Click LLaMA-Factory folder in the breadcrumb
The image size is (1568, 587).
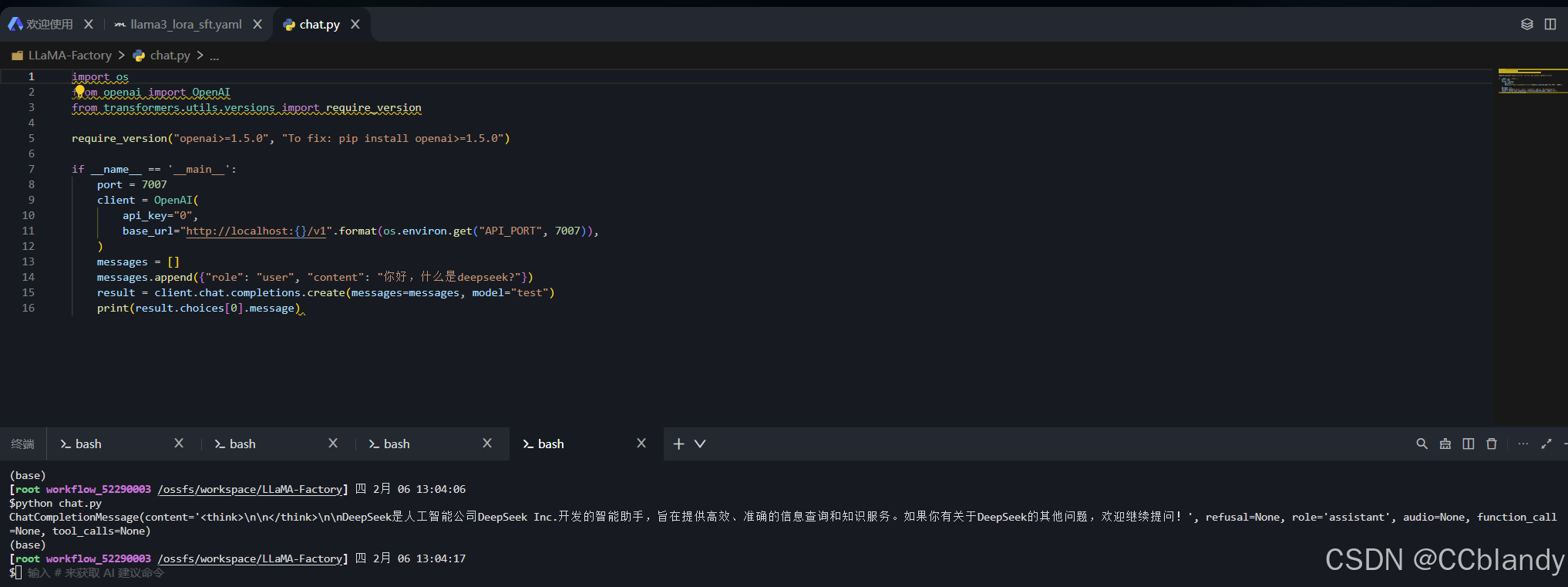coord(70,56)
